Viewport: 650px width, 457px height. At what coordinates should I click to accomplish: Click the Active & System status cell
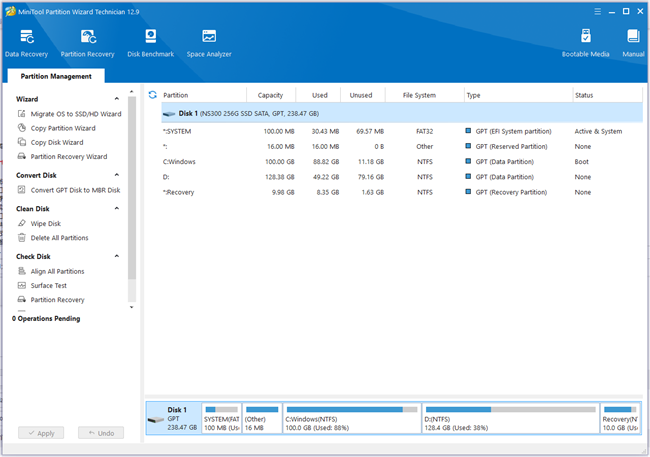coord(598,131)
